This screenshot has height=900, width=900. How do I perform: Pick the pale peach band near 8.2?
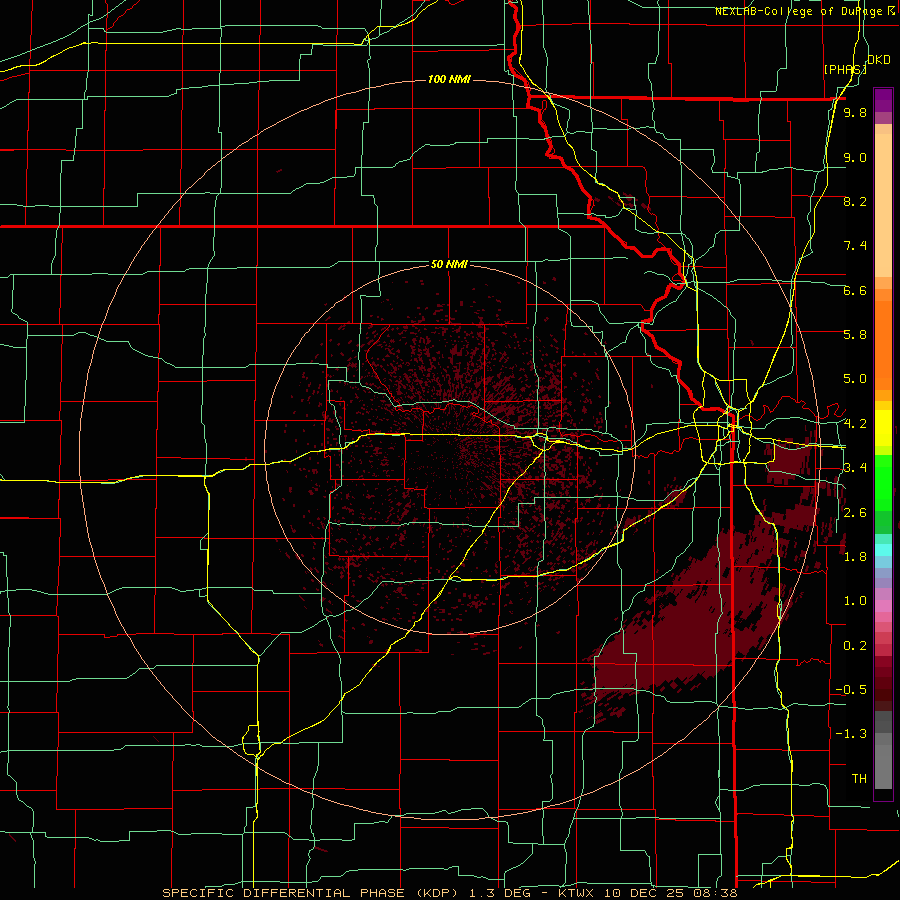pos(883,204)
